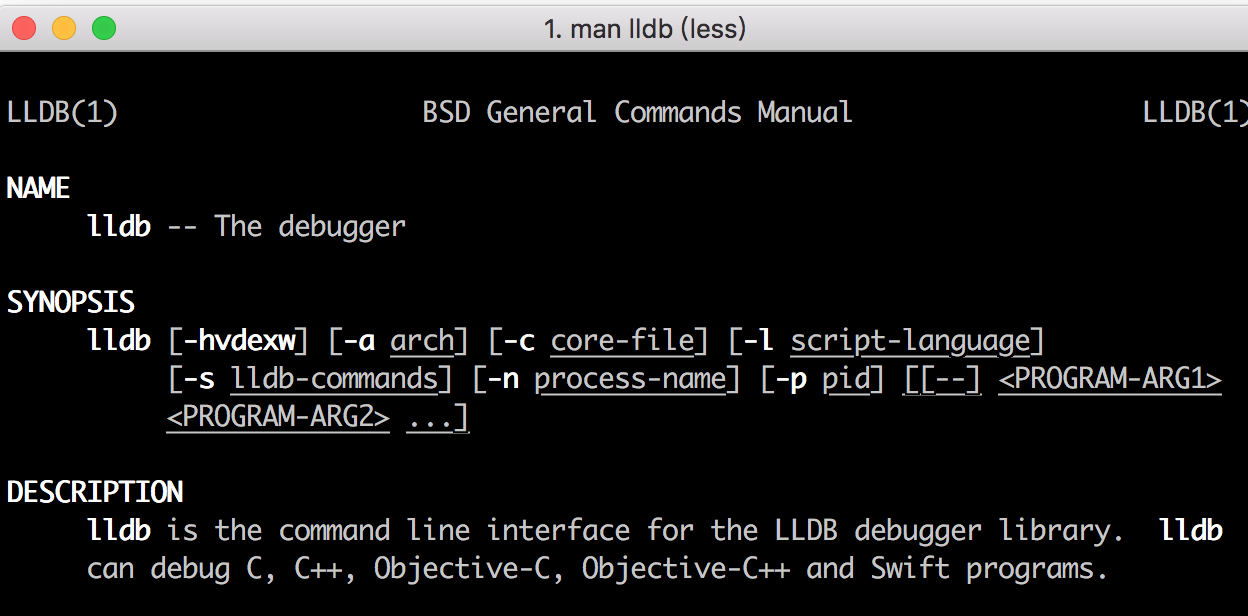Select the underlined 'arch' argument
The width and height of the screenshot is (1248, 616).
(x=422, y=340)
